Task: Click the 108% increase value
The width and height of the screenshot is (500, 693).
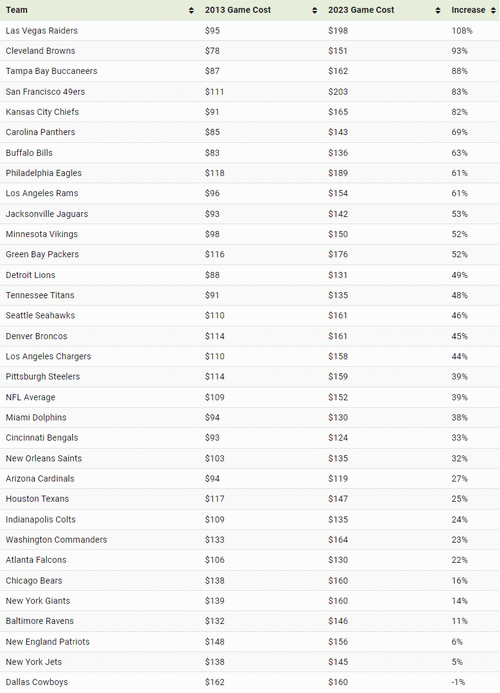Action: pyautogui.click(x=462, y=30)
